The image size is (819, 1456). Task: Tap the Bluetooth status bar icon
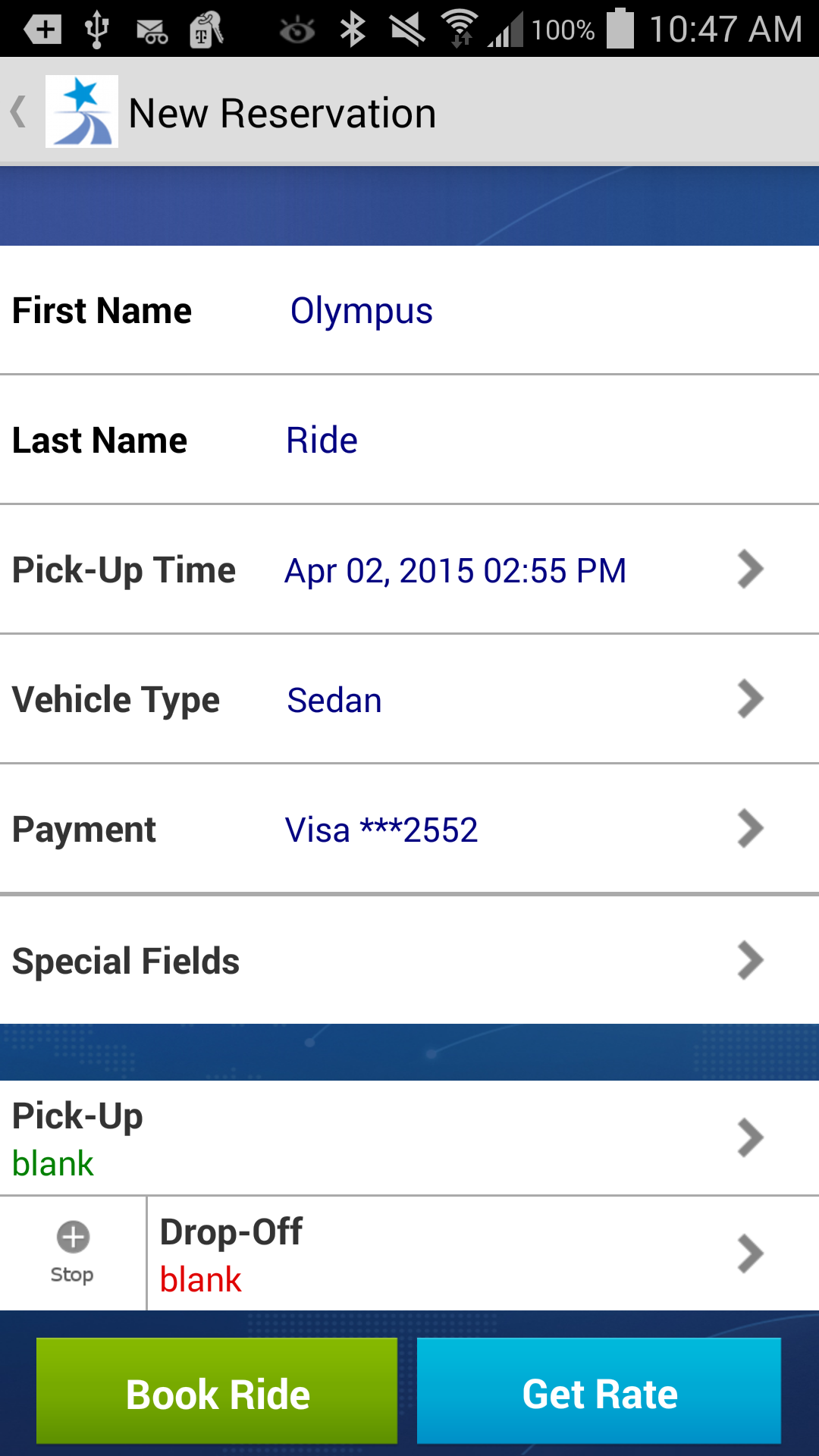click(353, 30)
